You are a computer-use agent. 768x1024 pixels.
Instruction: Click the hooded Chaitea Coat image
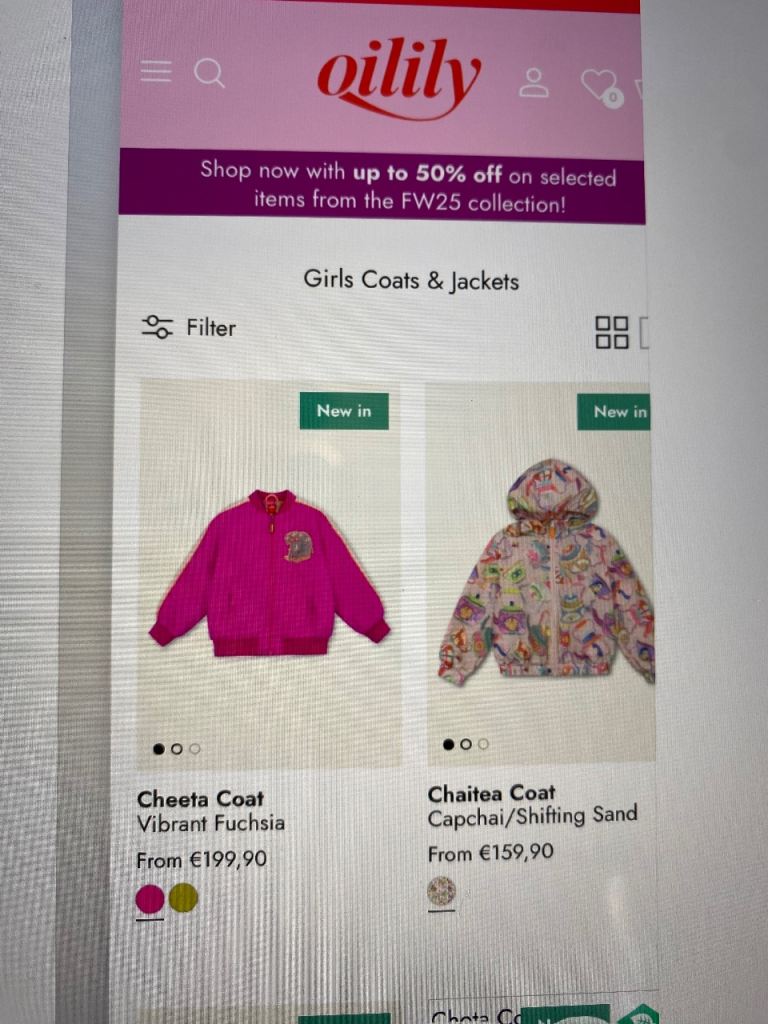click(547, 573)
